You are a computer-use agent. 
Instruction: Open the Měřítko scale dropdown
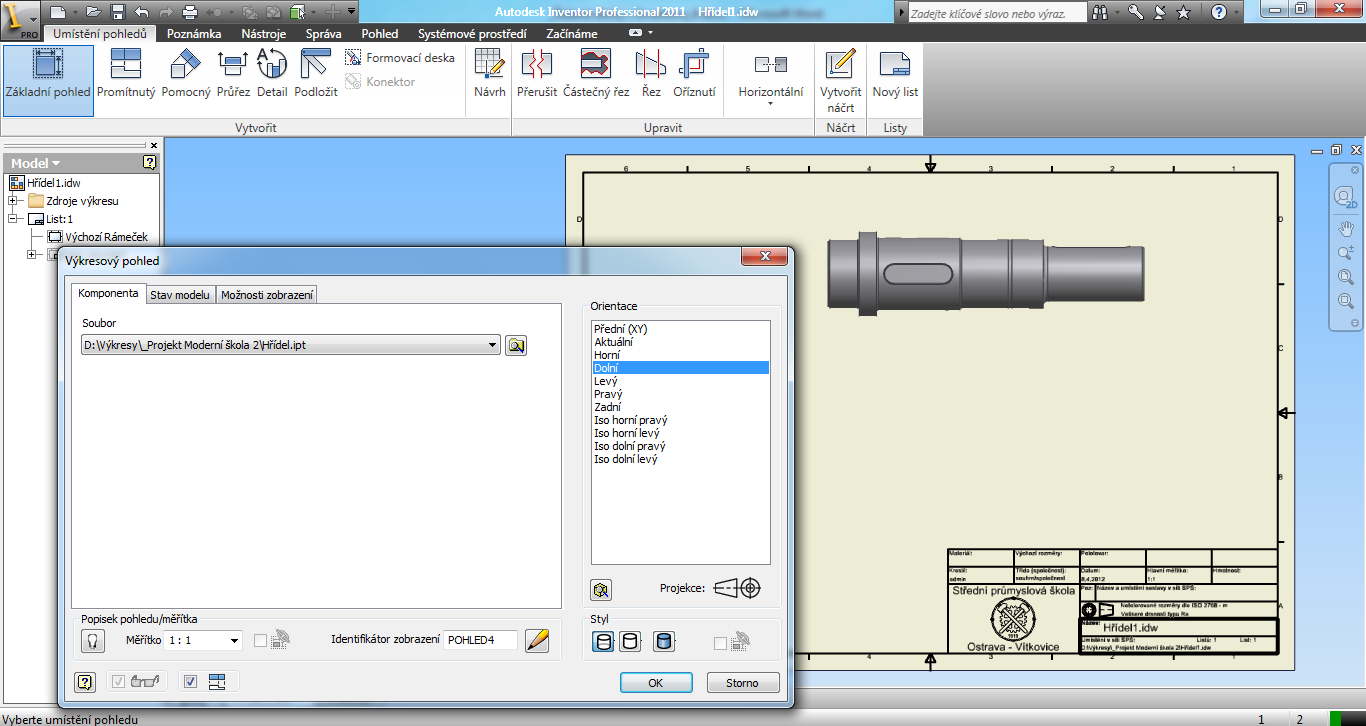[235, 641]
